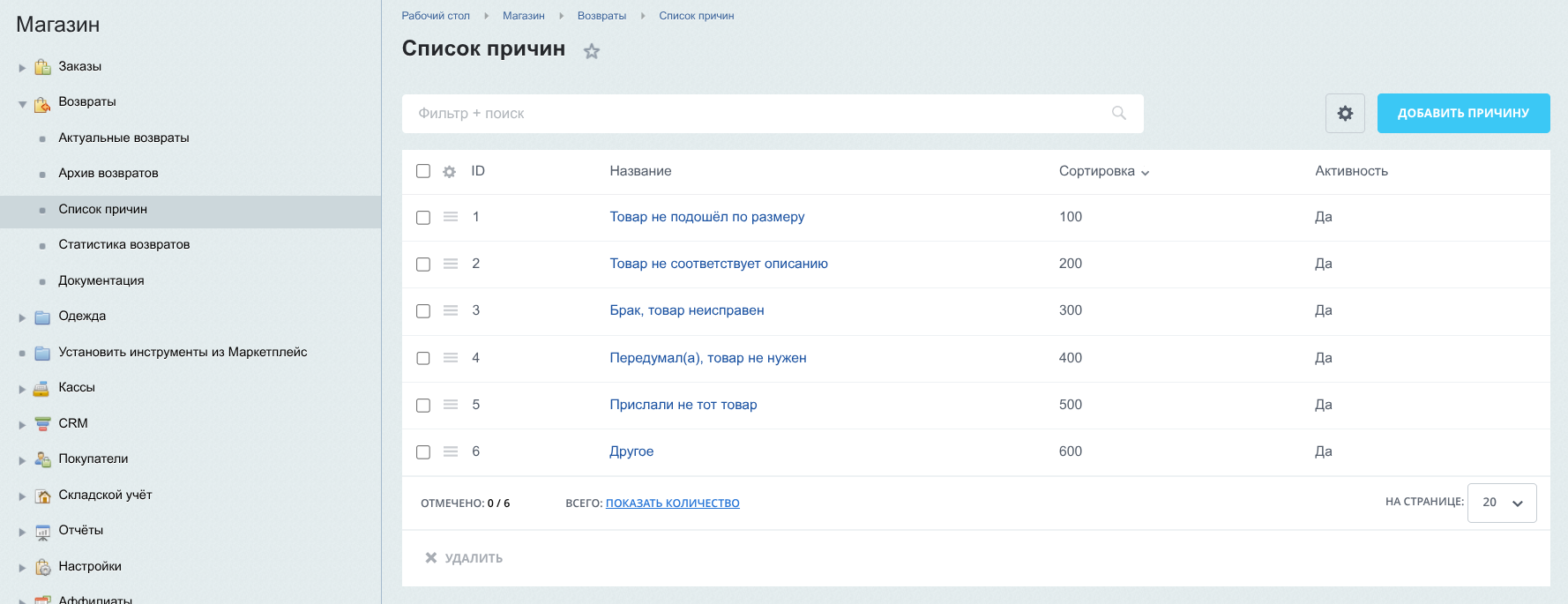Click the Одежда folder icon
Screen dimensions: 1568x604
[x=42, y=317]
